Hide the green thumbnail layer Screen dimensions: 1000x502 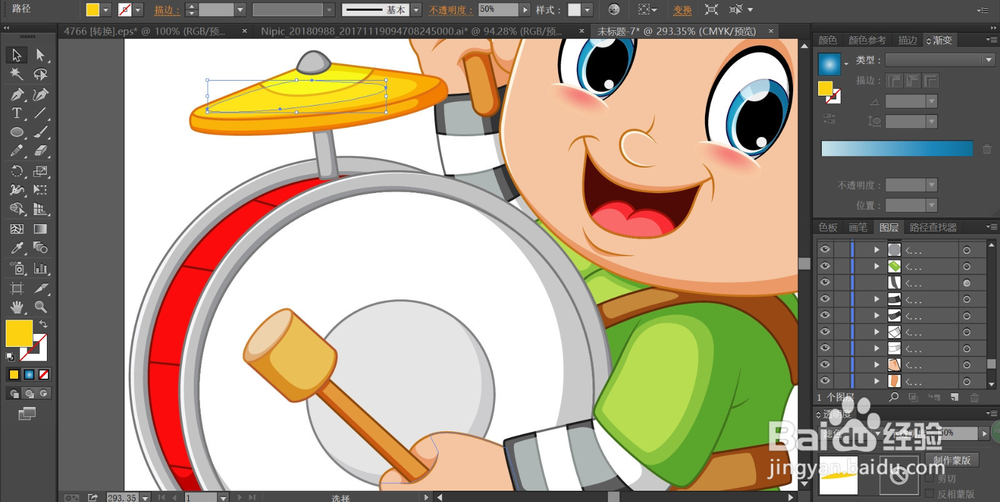(825, 266)
